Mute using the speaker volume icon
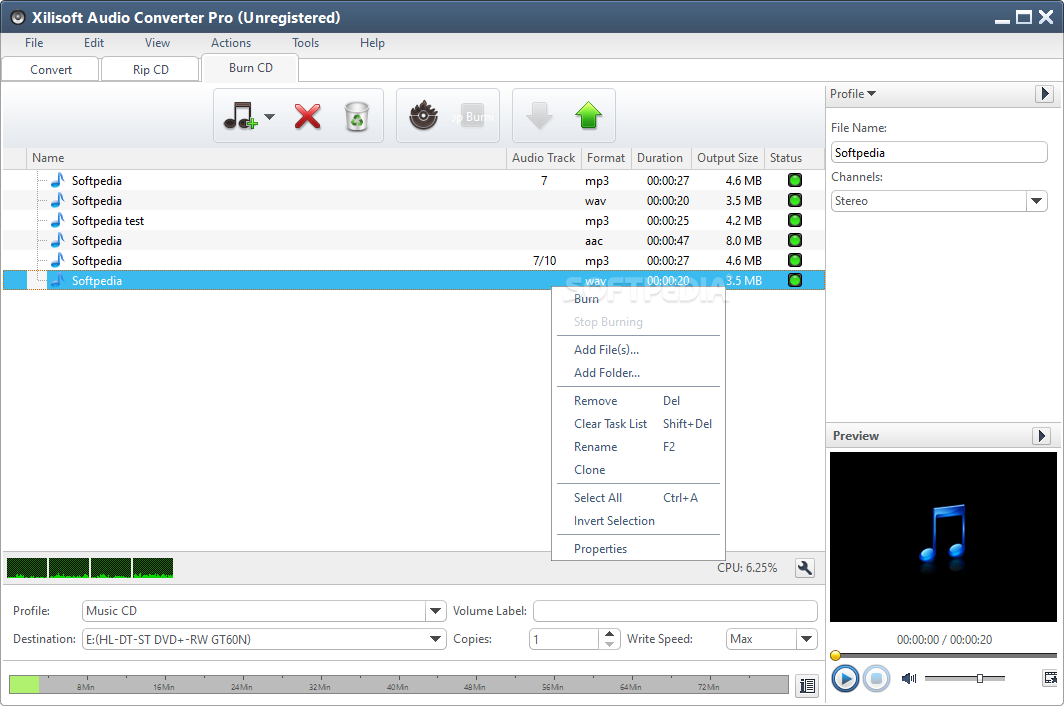Screen dimensions: 1064x706 [909, 678]
